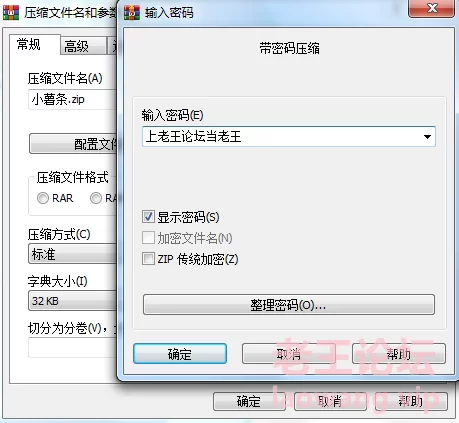This screenshot has width=459, height=423.
Task: Toggle the 显示密码(S) checkbox
Action: [148, 217]
